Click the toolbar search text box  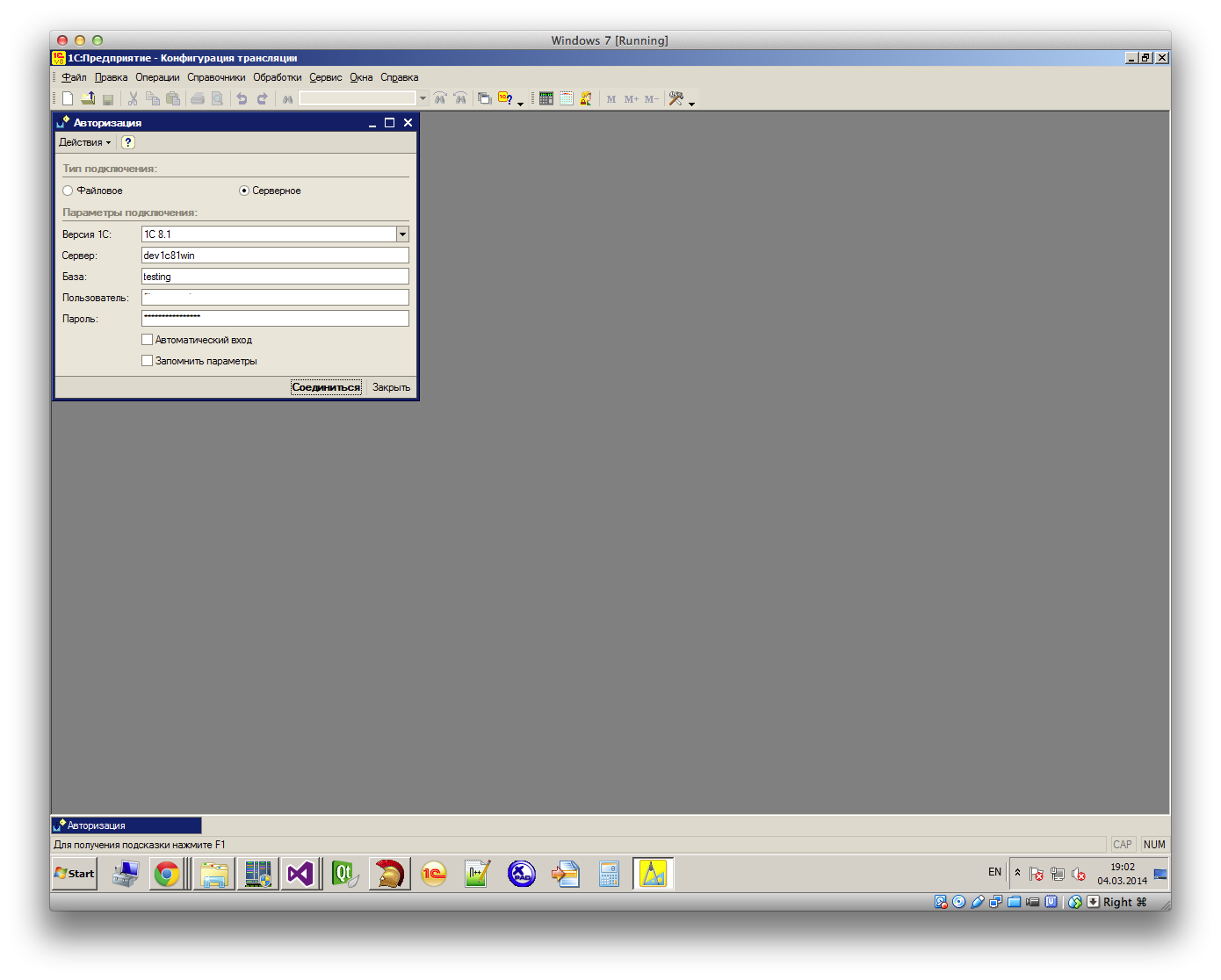tap(358, 98)
